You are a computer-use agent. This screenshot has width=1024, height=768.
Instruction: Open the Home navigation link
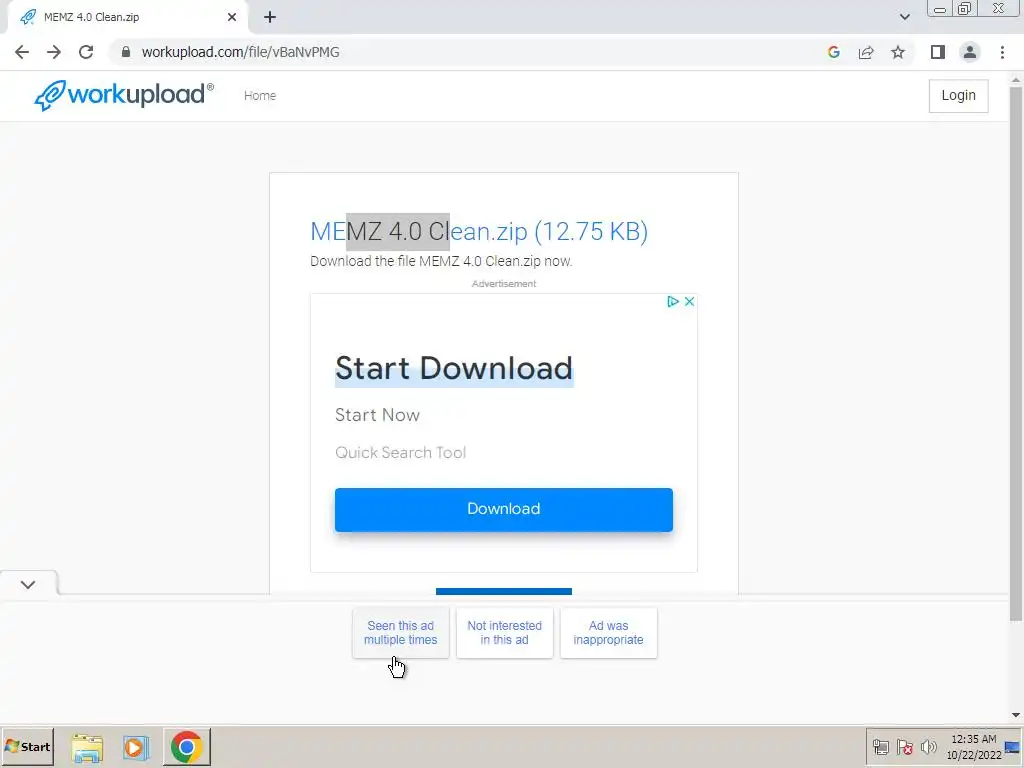[x=260, y=96]
